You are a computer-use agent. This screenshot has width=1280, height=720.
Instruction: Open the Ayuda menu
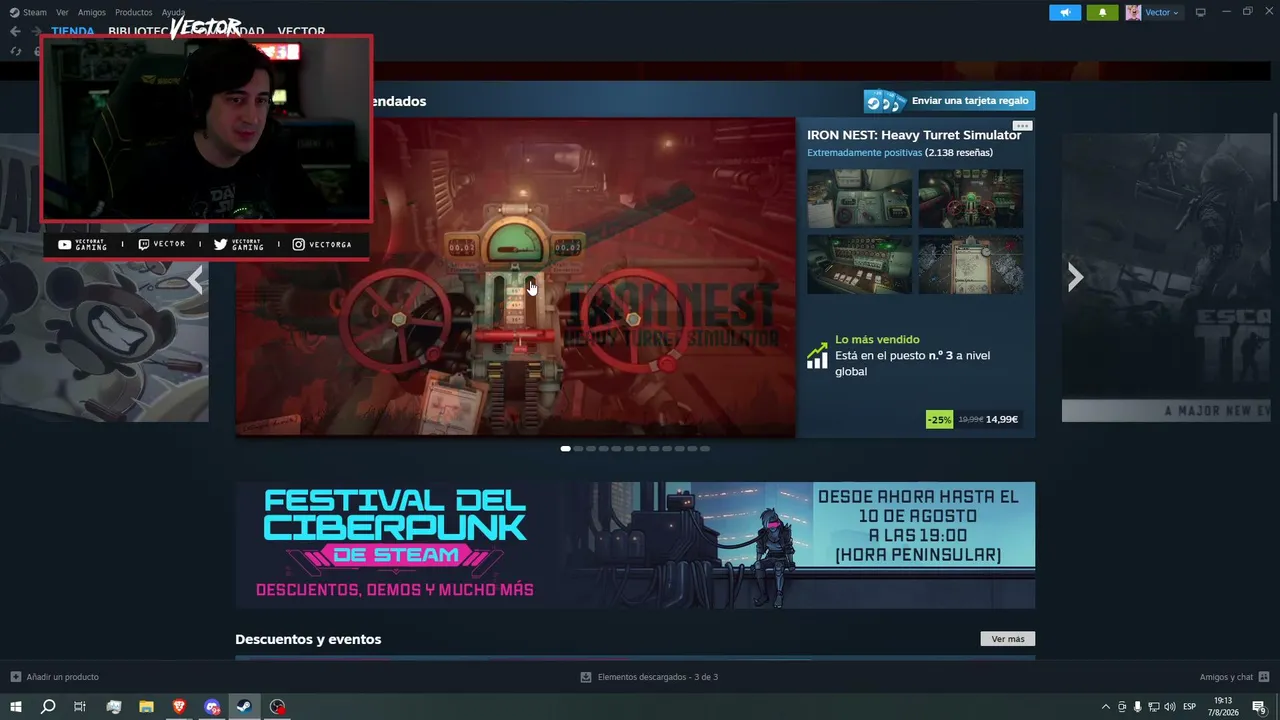(x=173, y=13)
